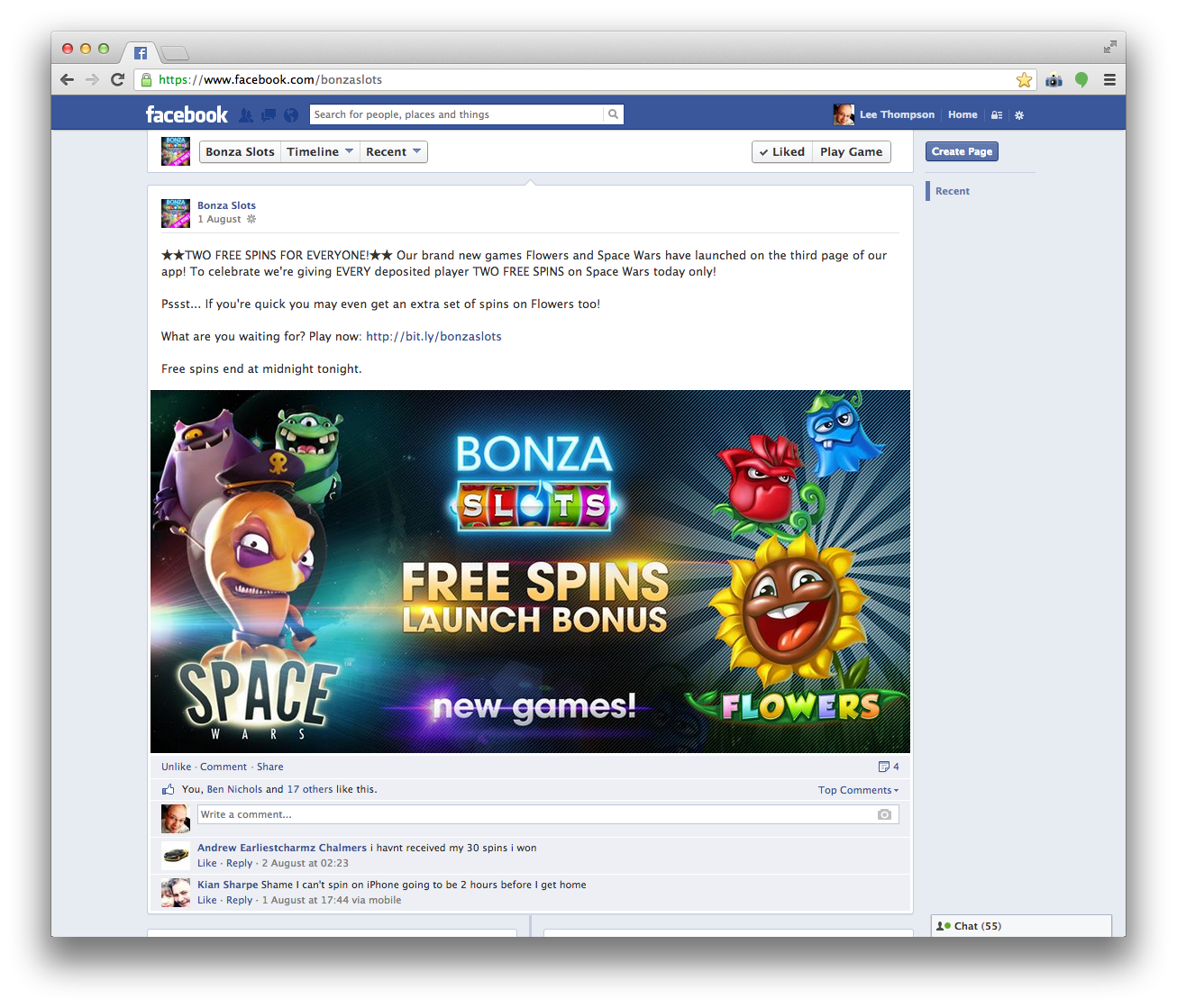Image resolution: width=1177 pixels, height=1008 pixels.
Task: Click the Comment link under the post
Action: click(x=224, y=767)
